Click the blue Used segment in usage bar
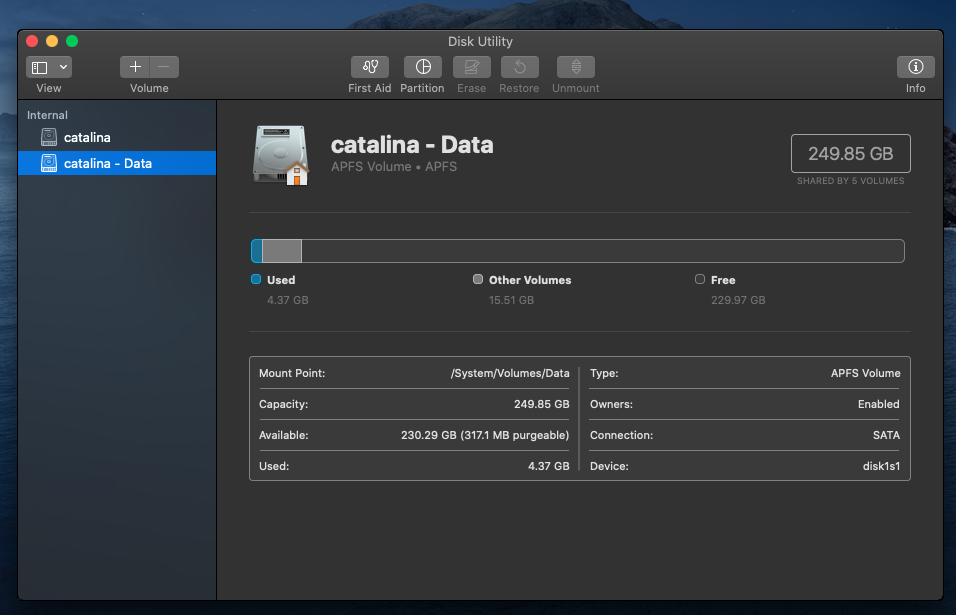Screen dimensions: 956x615 pyautogui.click(x=257, y=251)
